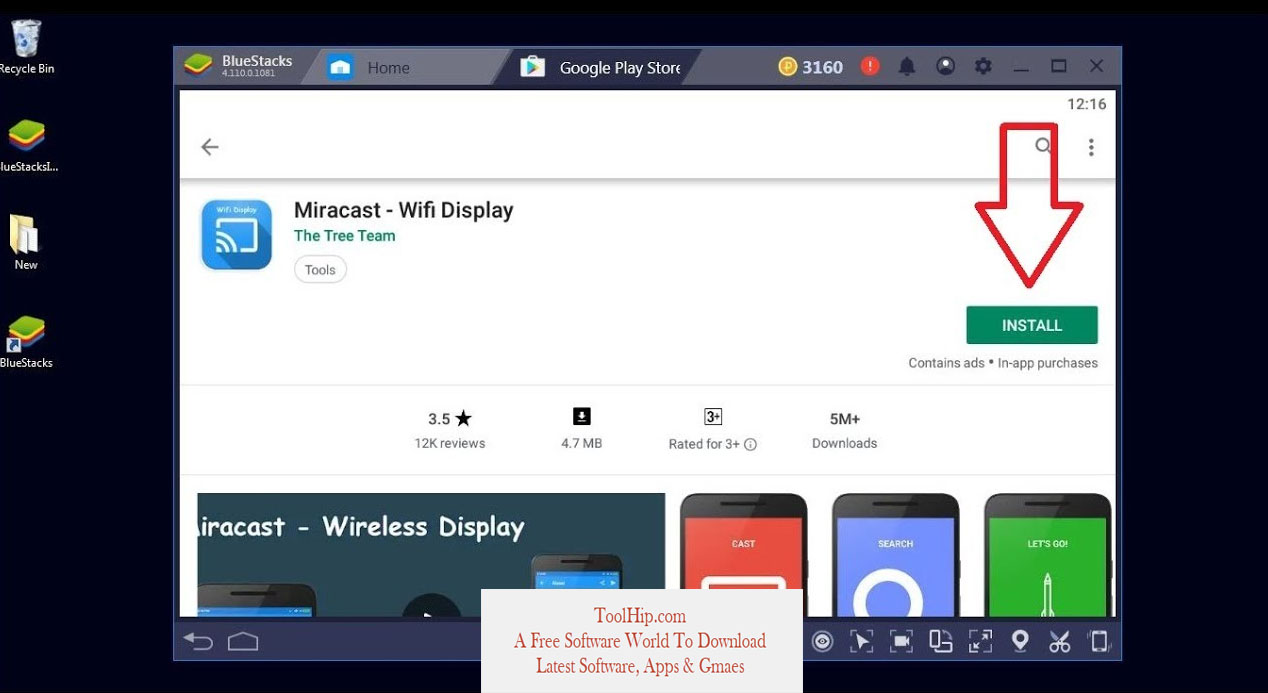Open the 3160 coins balance
Screen dimensions: 1268x693
tap(811, 67)
